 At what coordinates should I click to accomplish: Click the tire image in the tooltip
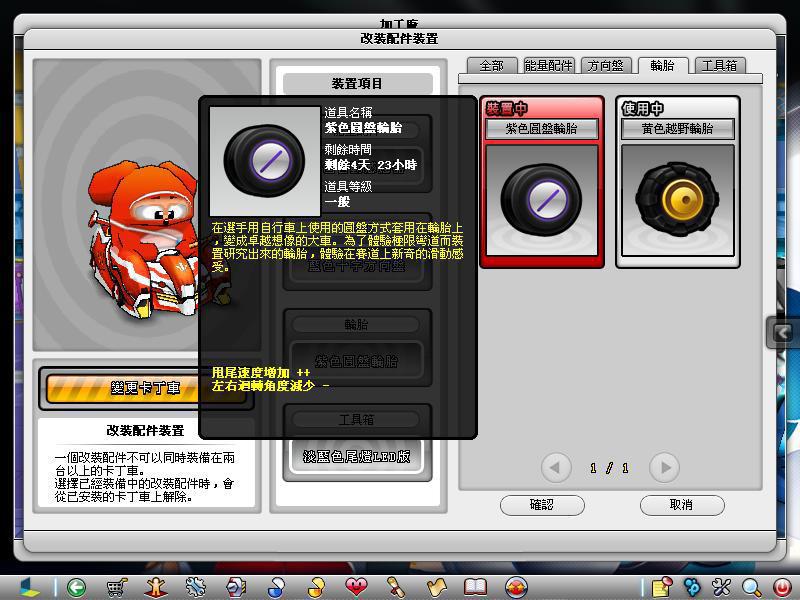(x=264, y=161)
